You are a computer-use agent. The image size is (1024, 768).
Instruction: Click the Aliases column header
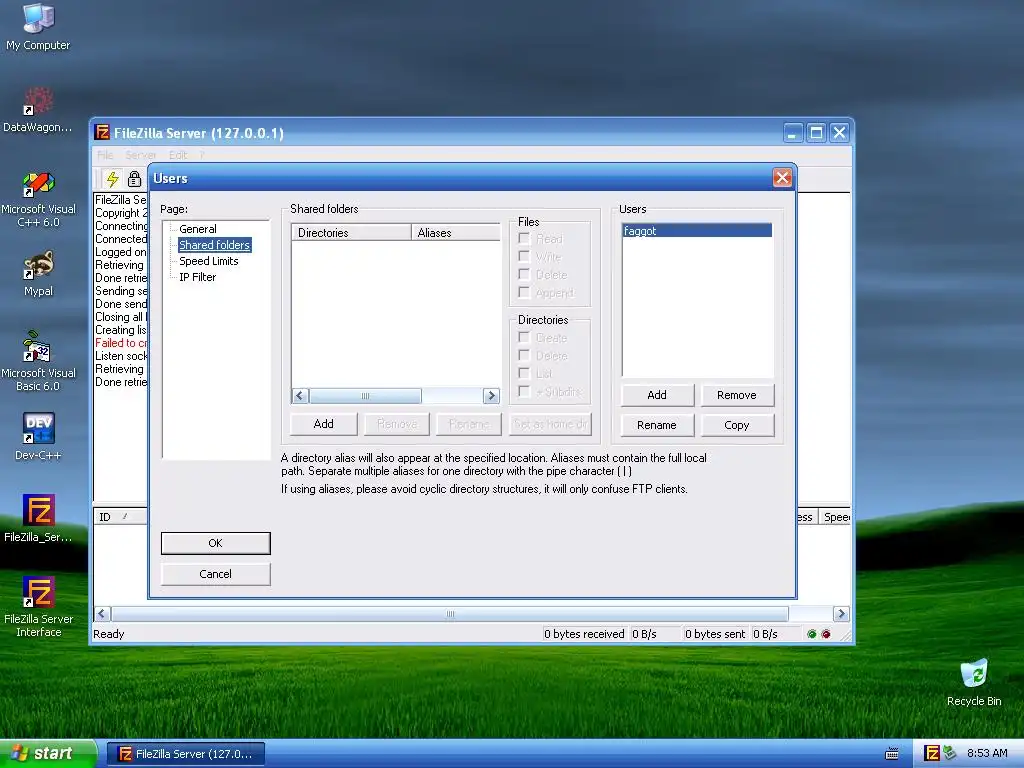456,232
